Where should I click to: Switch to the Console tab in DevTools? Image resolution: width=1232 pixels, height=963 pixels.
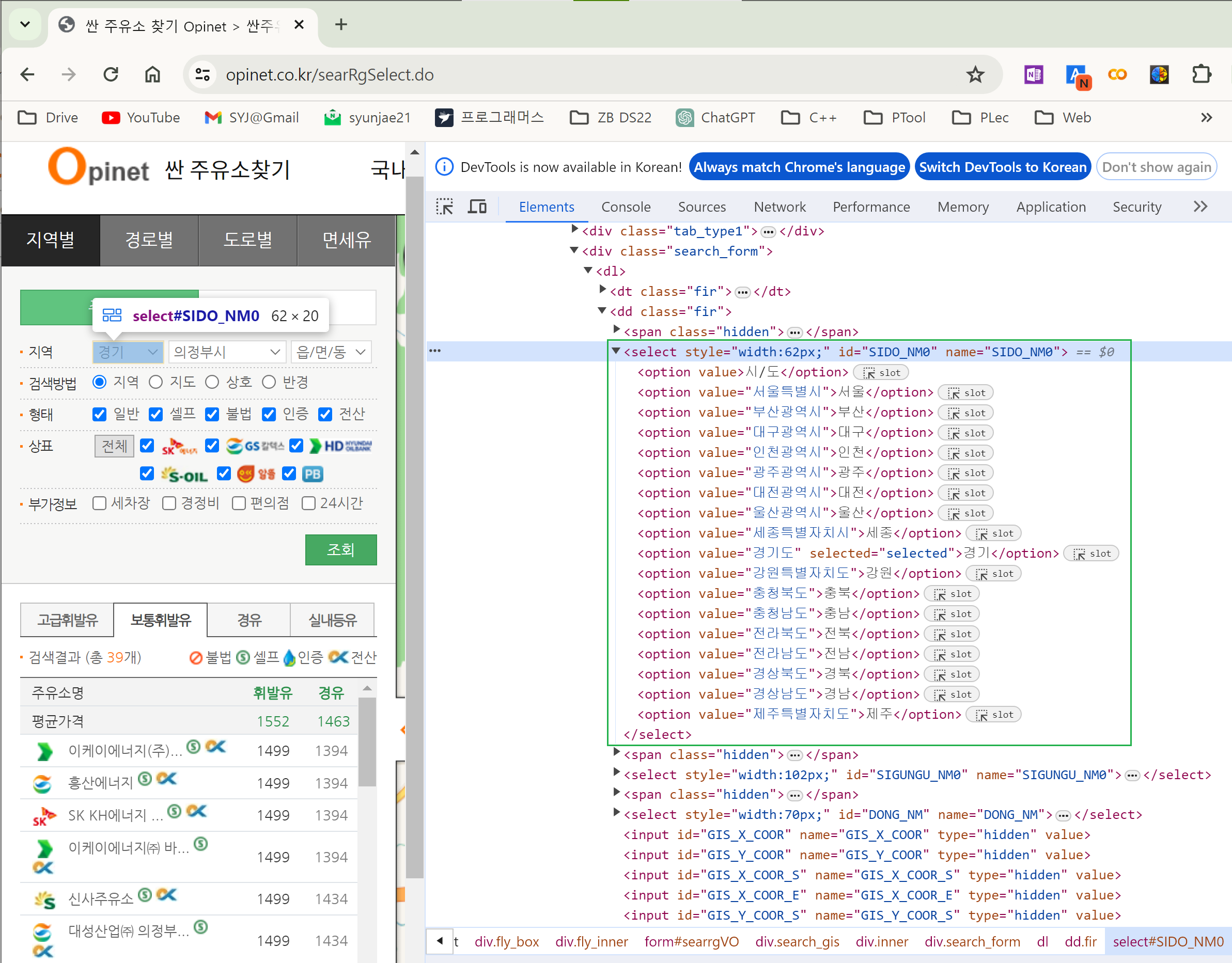click(626, 207)
